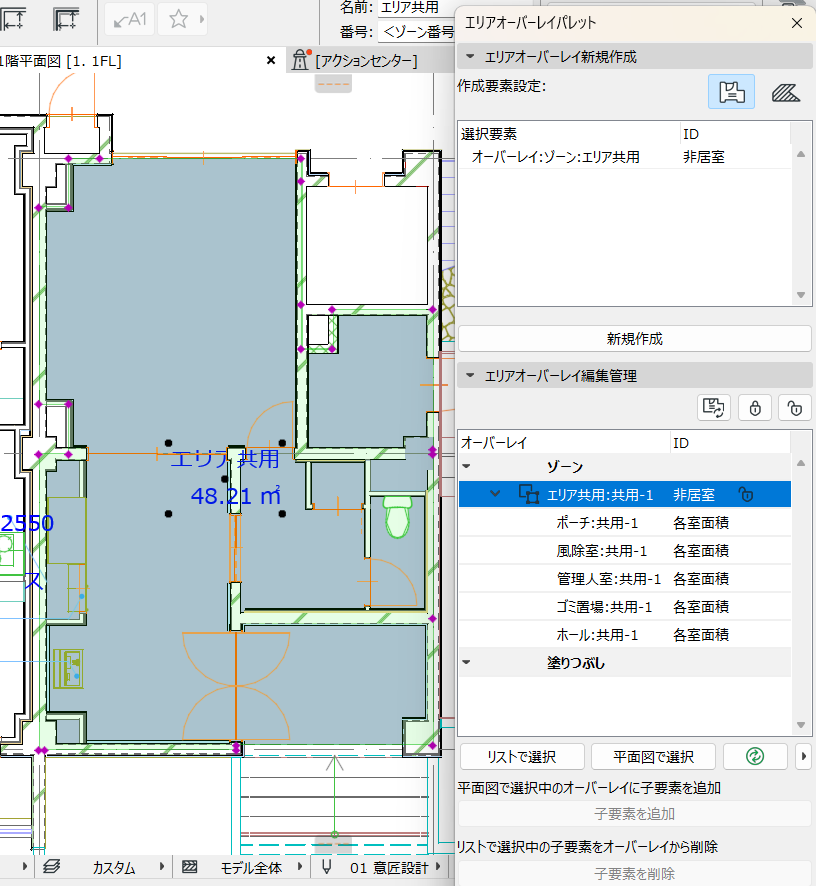Click the 子要素を削除 button
The height and width of the screenshot is (886, 816).
click(635, 874)
